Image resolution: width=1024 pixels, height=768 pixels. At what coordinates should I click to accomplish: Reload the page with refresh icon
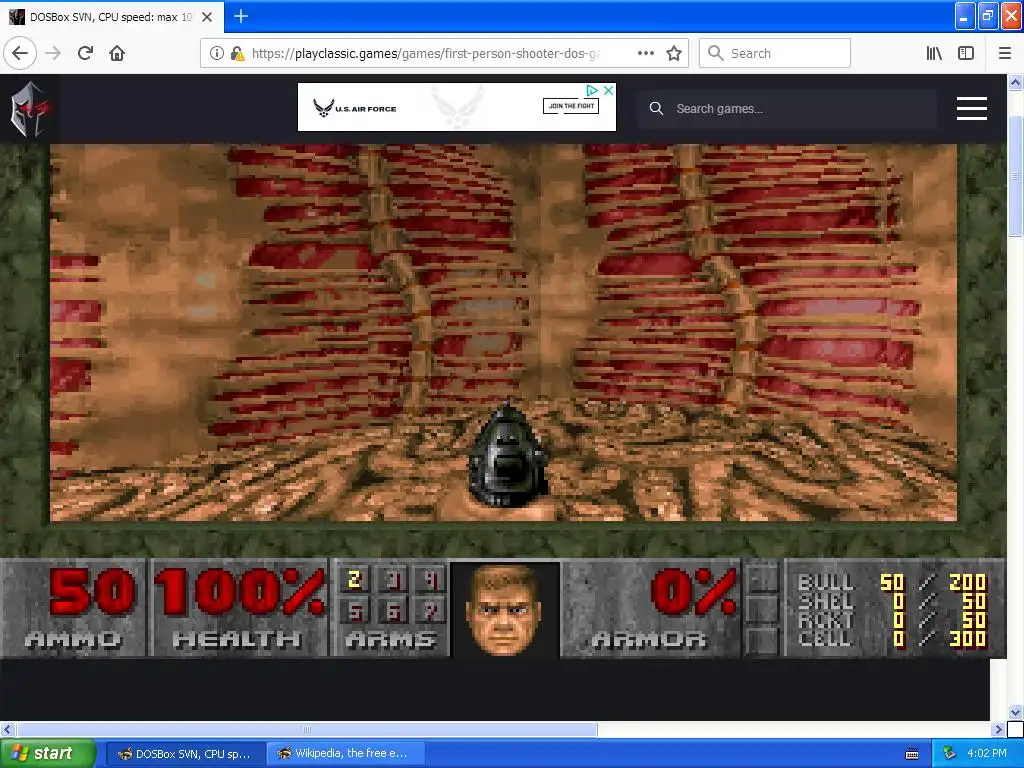point(86,54)
